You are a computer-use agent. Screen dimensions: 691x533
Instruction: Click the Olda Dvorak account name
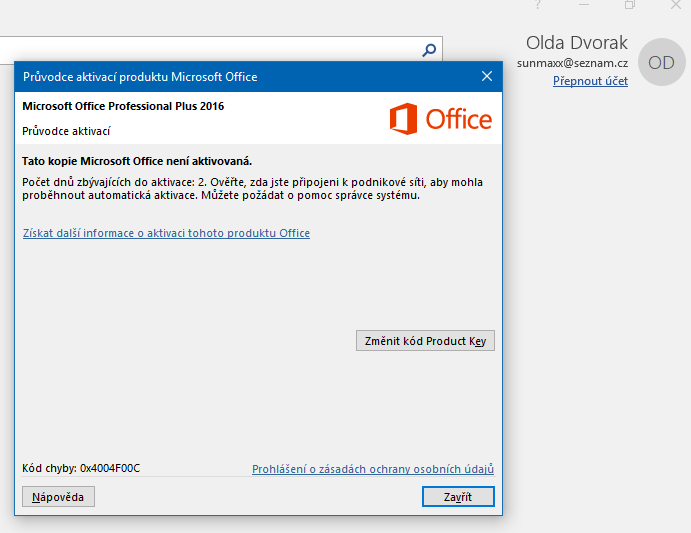click(576, 43)
